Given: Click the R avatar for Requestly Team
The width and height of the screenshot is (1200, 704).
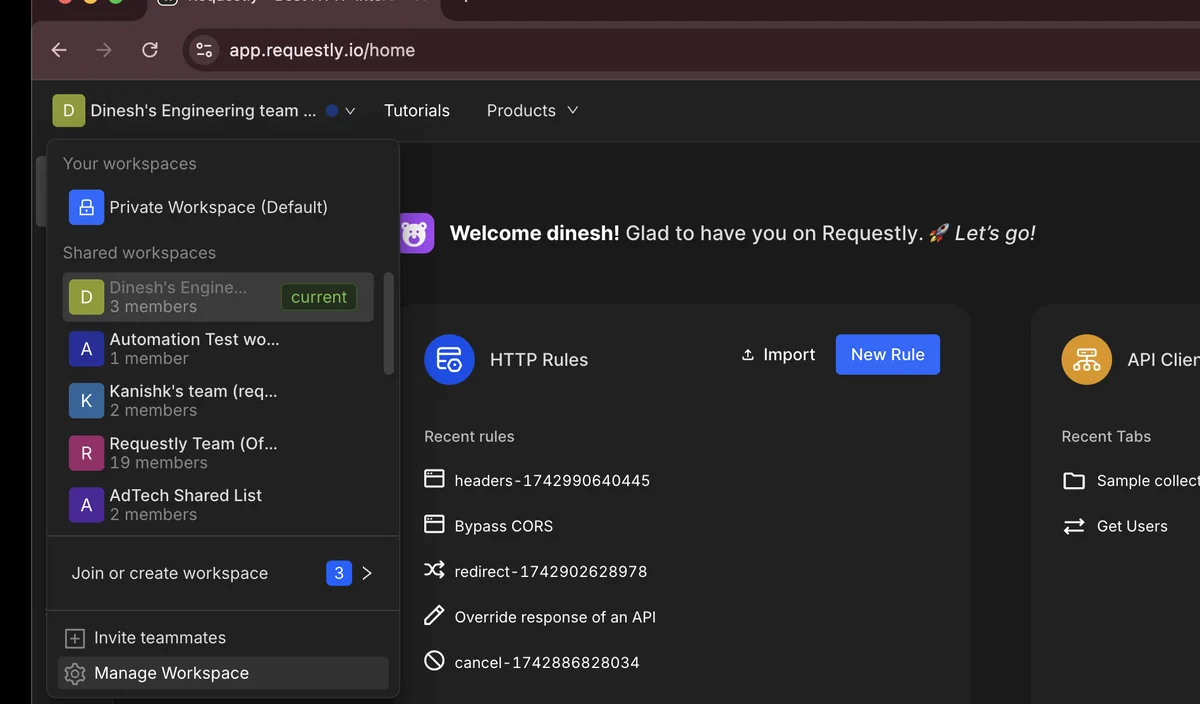Looking at the screenshot, I should point(86,453).
